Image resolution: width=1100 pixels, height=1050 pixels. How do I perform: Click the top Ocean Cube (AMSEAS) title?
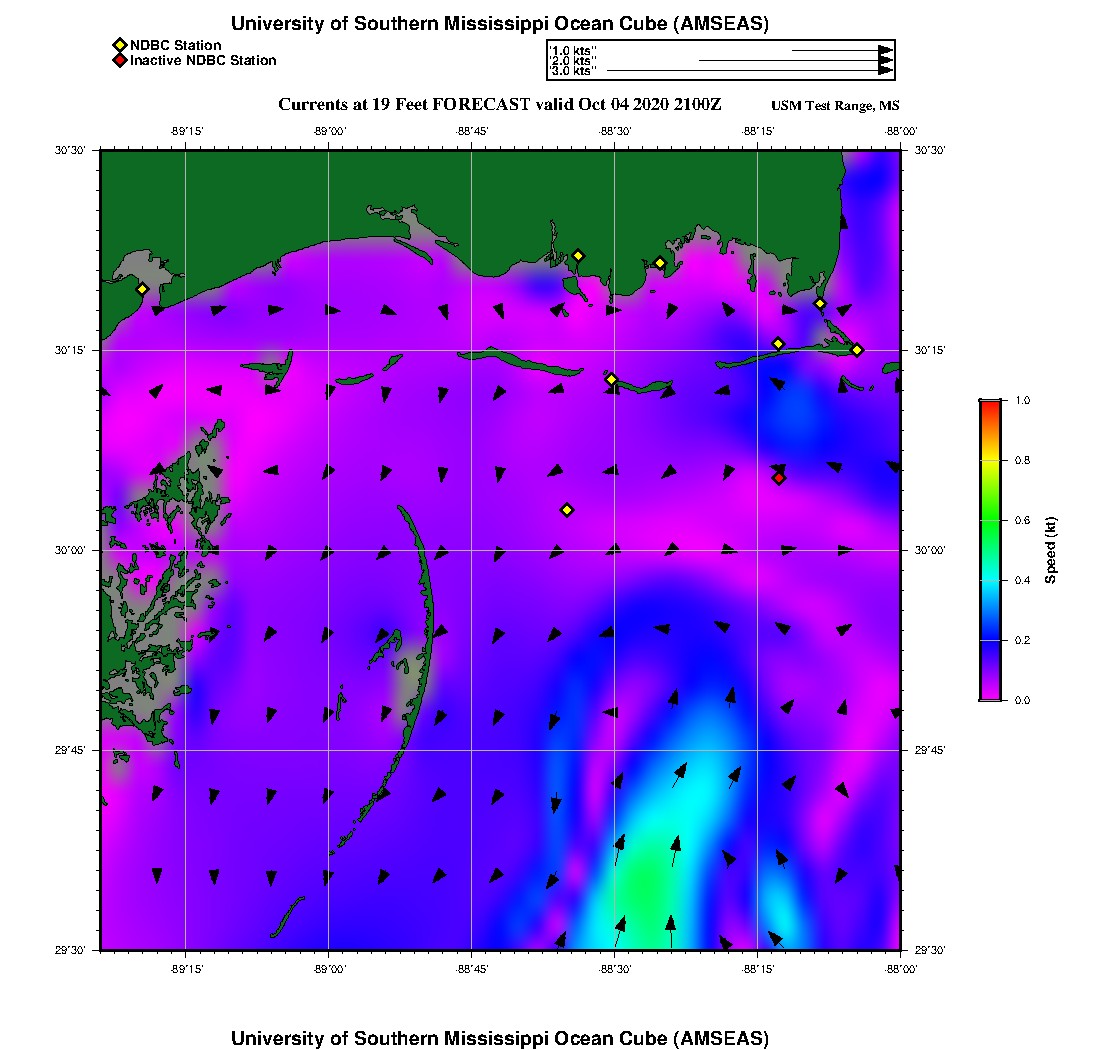coord(499,23)
